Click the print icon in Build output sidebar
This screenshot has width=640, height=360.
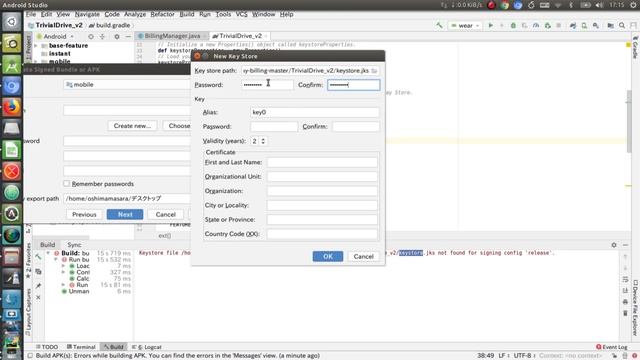pos(625,302)
